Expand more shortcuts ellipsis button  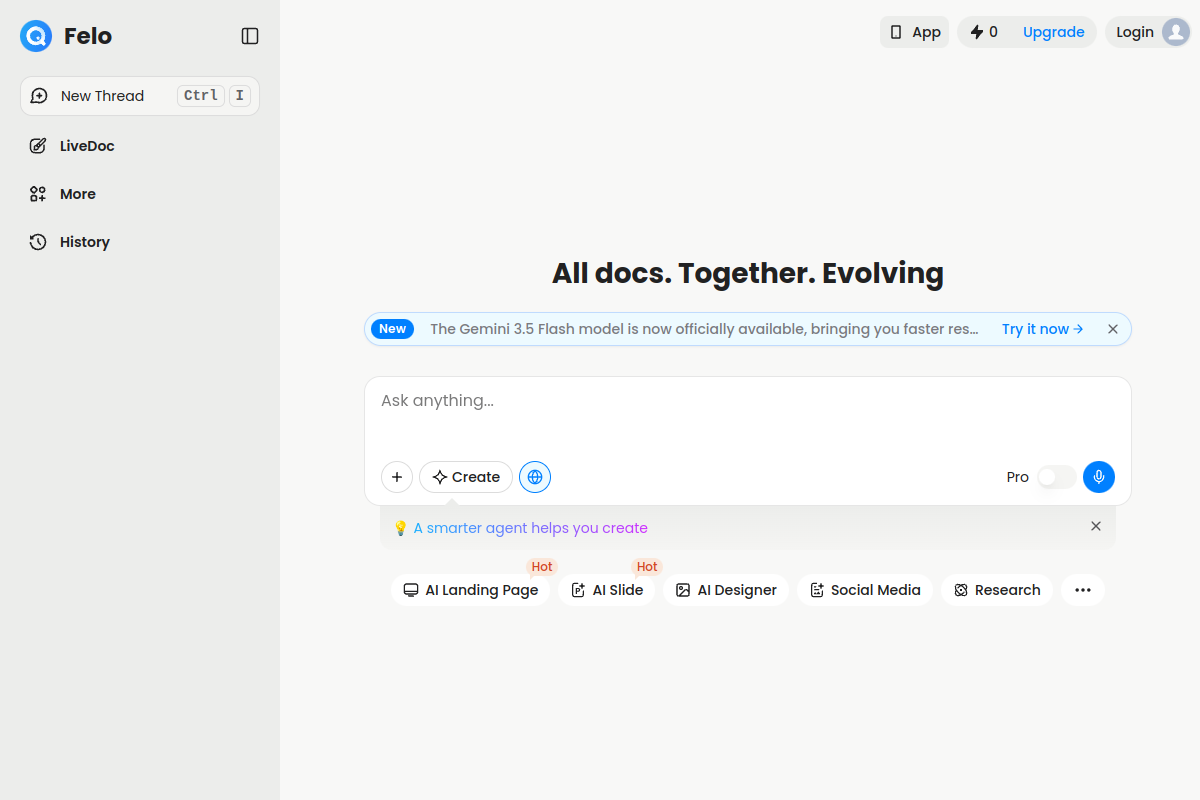pyautogui.click(x=1083, y=590)
